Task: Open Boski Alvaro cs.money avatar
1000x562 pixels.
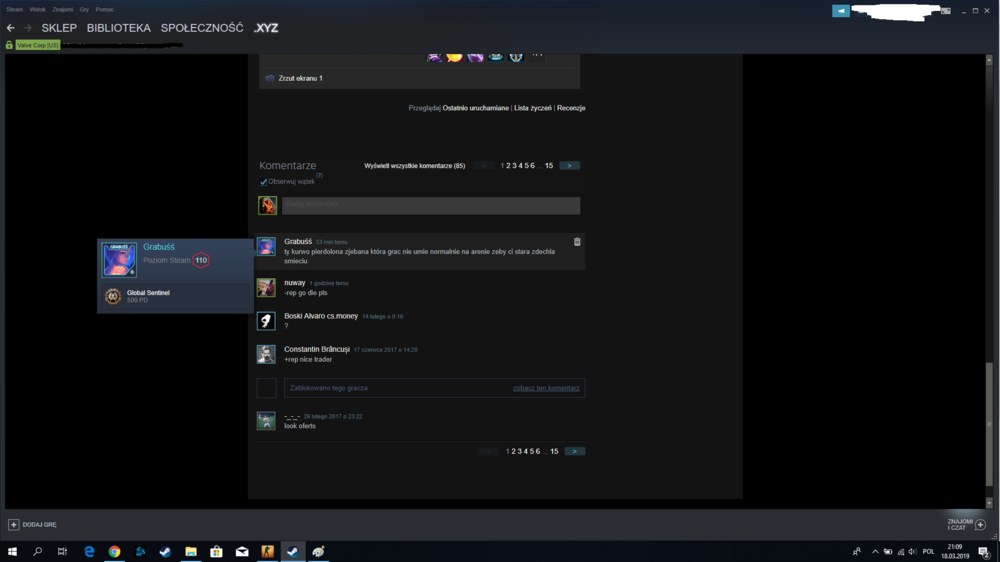Action: coord(266,321)
